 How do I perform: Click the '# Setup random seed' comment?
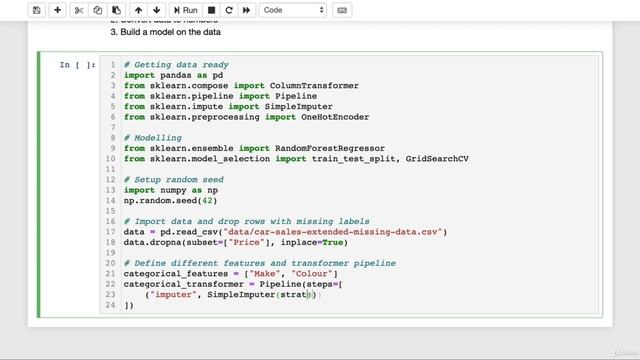174,180
